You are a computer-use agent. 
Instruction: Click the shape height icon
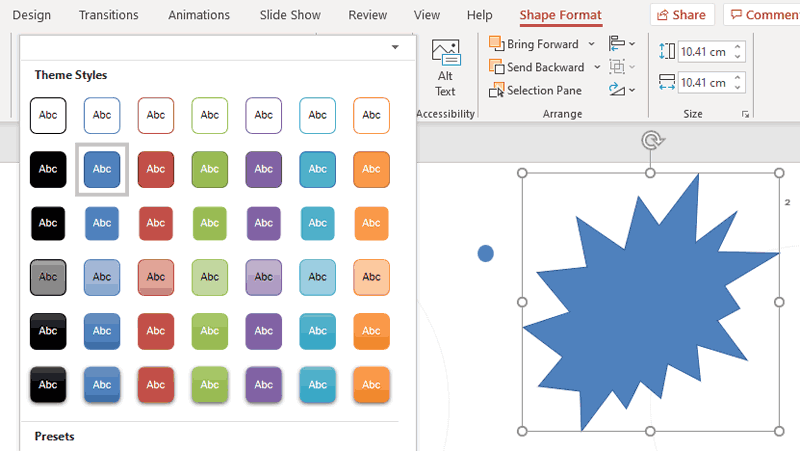(x=667, y=52)
